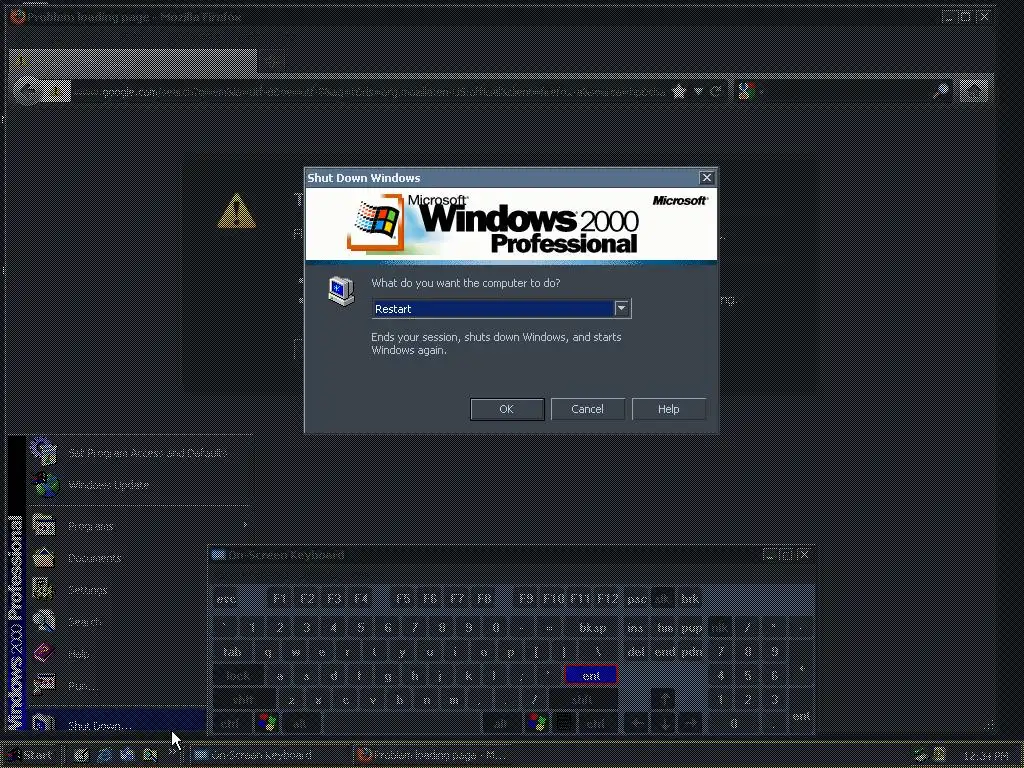
Task: Reload the Firefox page
Action: click(x=716, y=91)
